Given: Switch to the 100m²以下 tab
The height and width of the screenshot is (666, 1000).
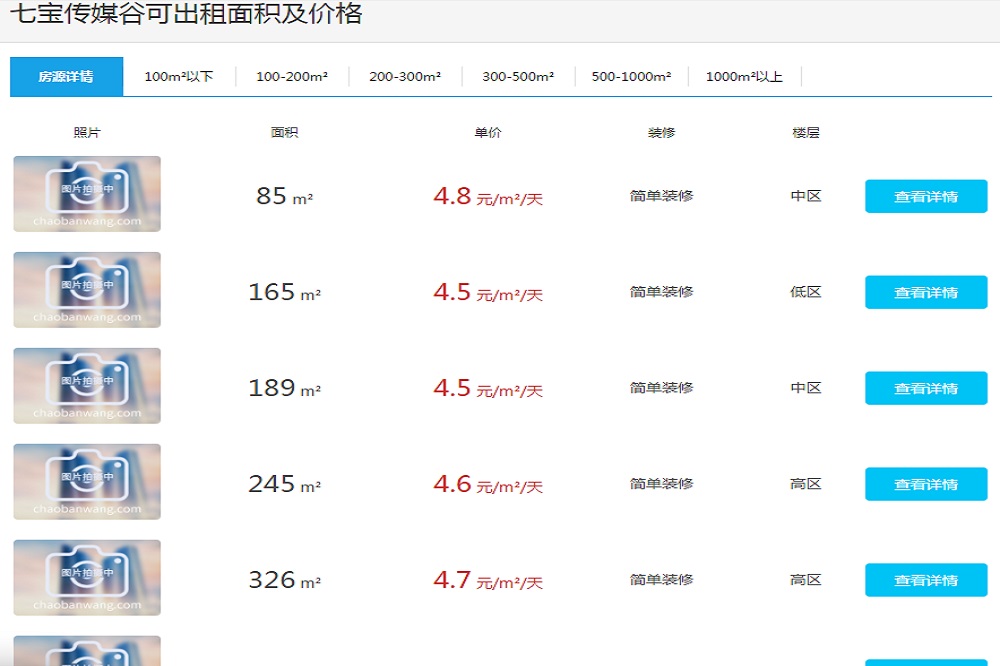Looking at the screenshot, I should pyautogui.click(x=179, y=77).
